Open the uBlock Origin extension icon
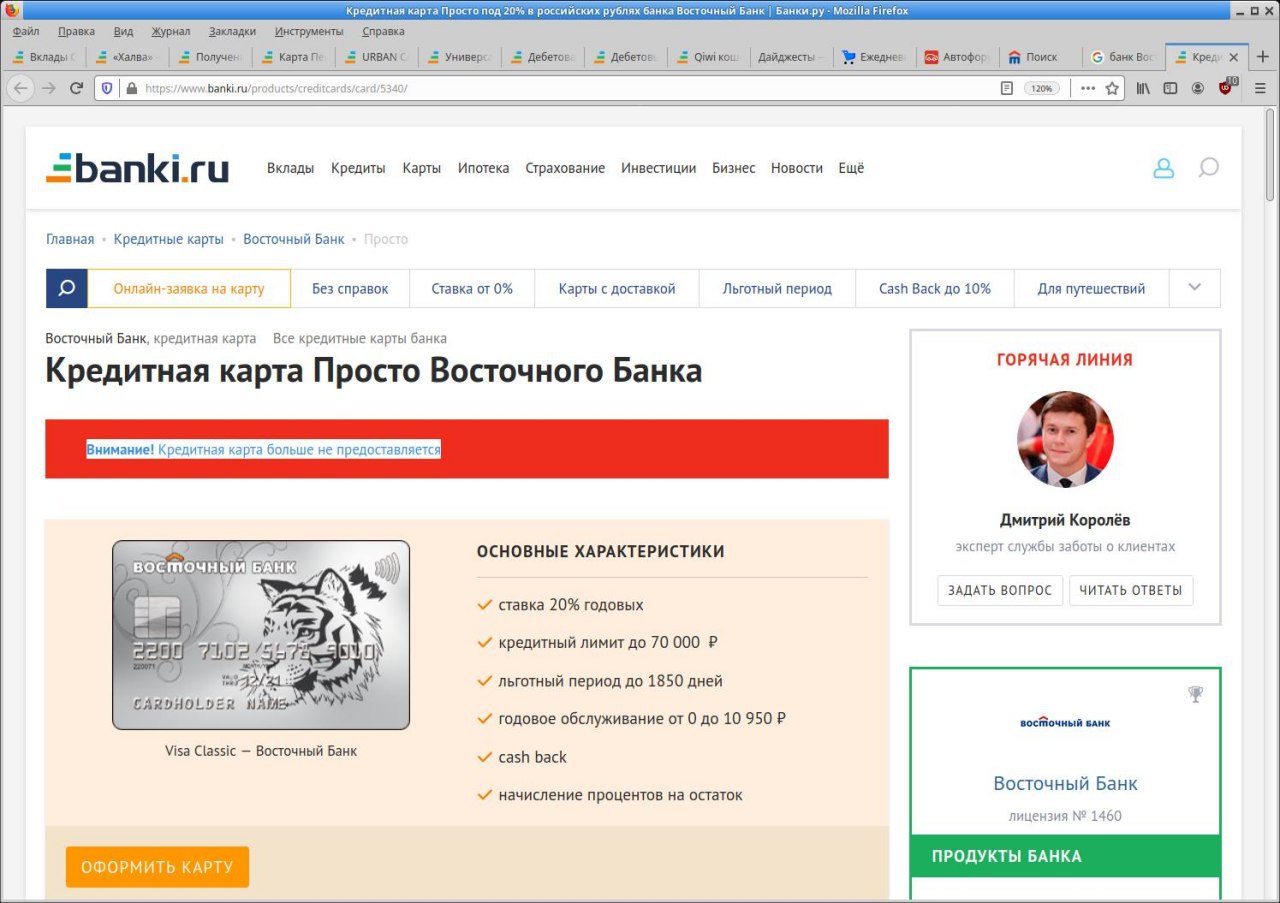Image resolution: width=1280 pixels, height=903 pixels. (x=1226, y=87)
